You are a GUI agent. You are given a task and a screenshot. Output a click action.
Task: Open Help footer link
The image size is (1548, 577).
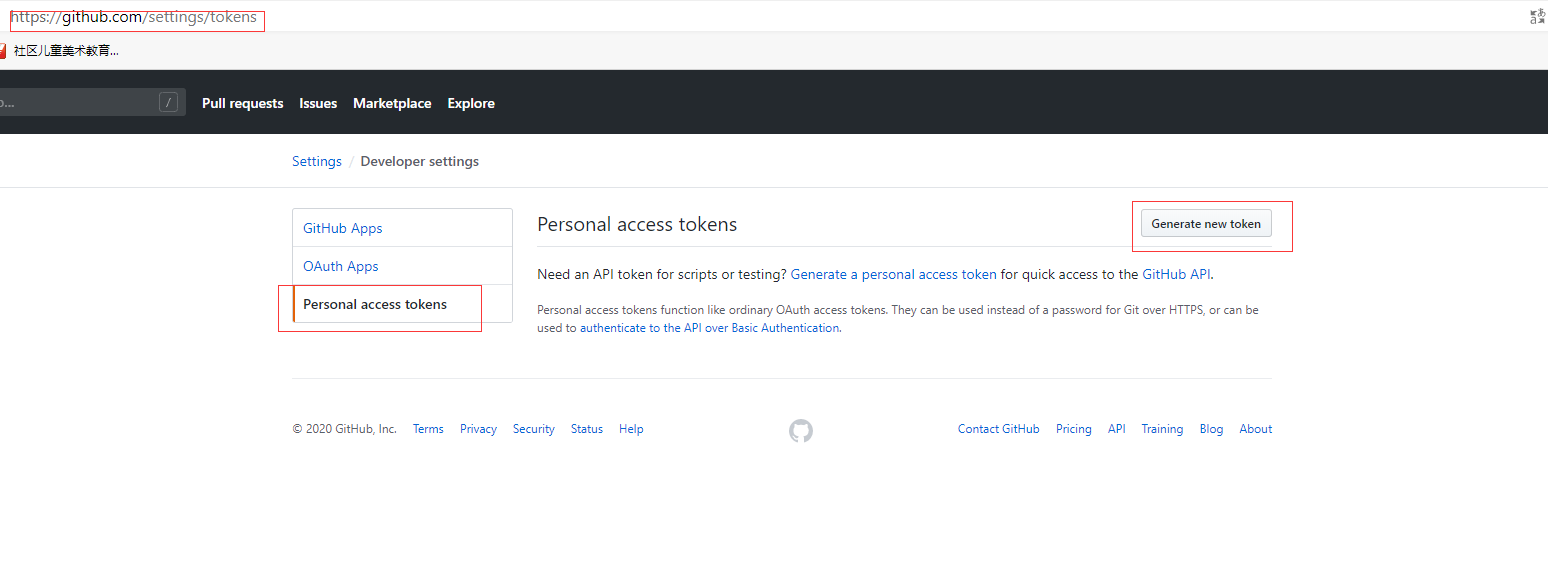pos(631,429)
